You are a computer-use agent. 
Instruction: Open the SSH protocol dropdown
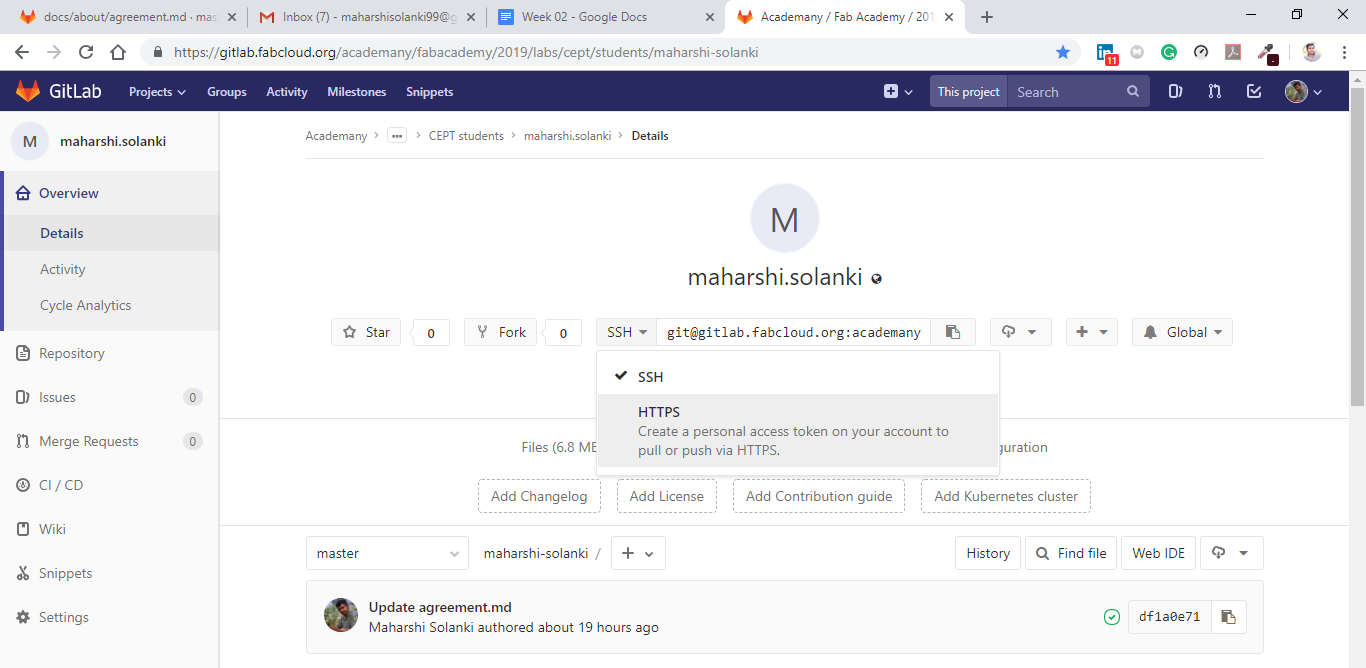click(627, 332)
